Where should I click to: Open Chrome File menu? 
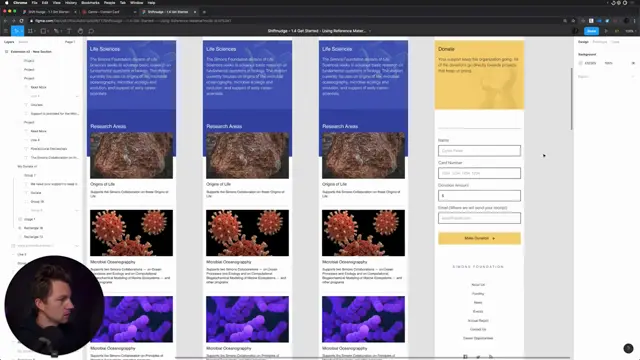coord(34,3)
